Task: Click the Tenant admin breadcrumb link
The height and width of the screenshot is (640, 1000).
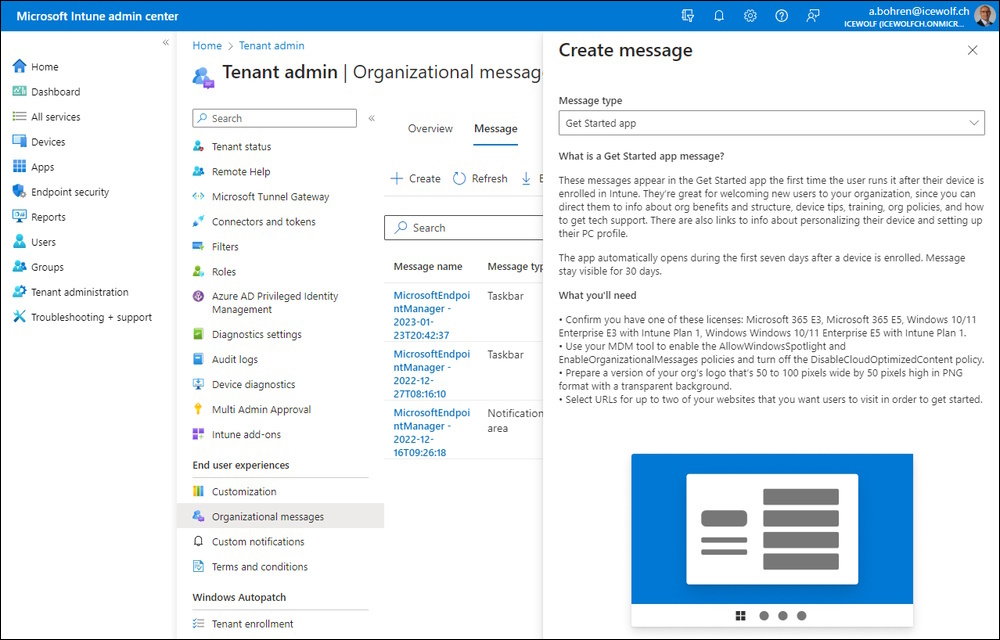Action: (x=271, y=46)
